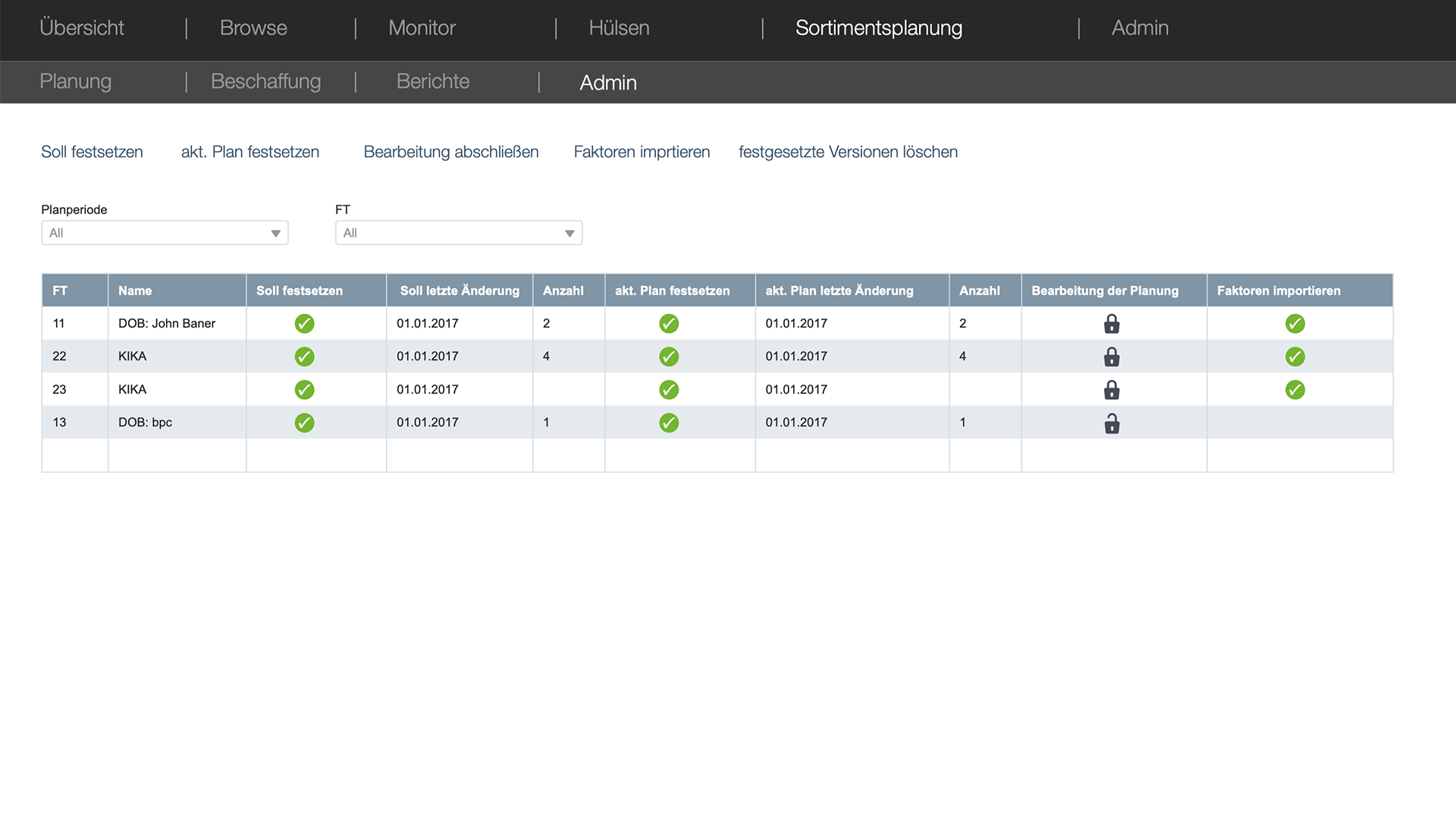The image size is (1456, 819).
Task: Click Faktoren importieren checkmark in row 22
Action: tap(1295, 356)
